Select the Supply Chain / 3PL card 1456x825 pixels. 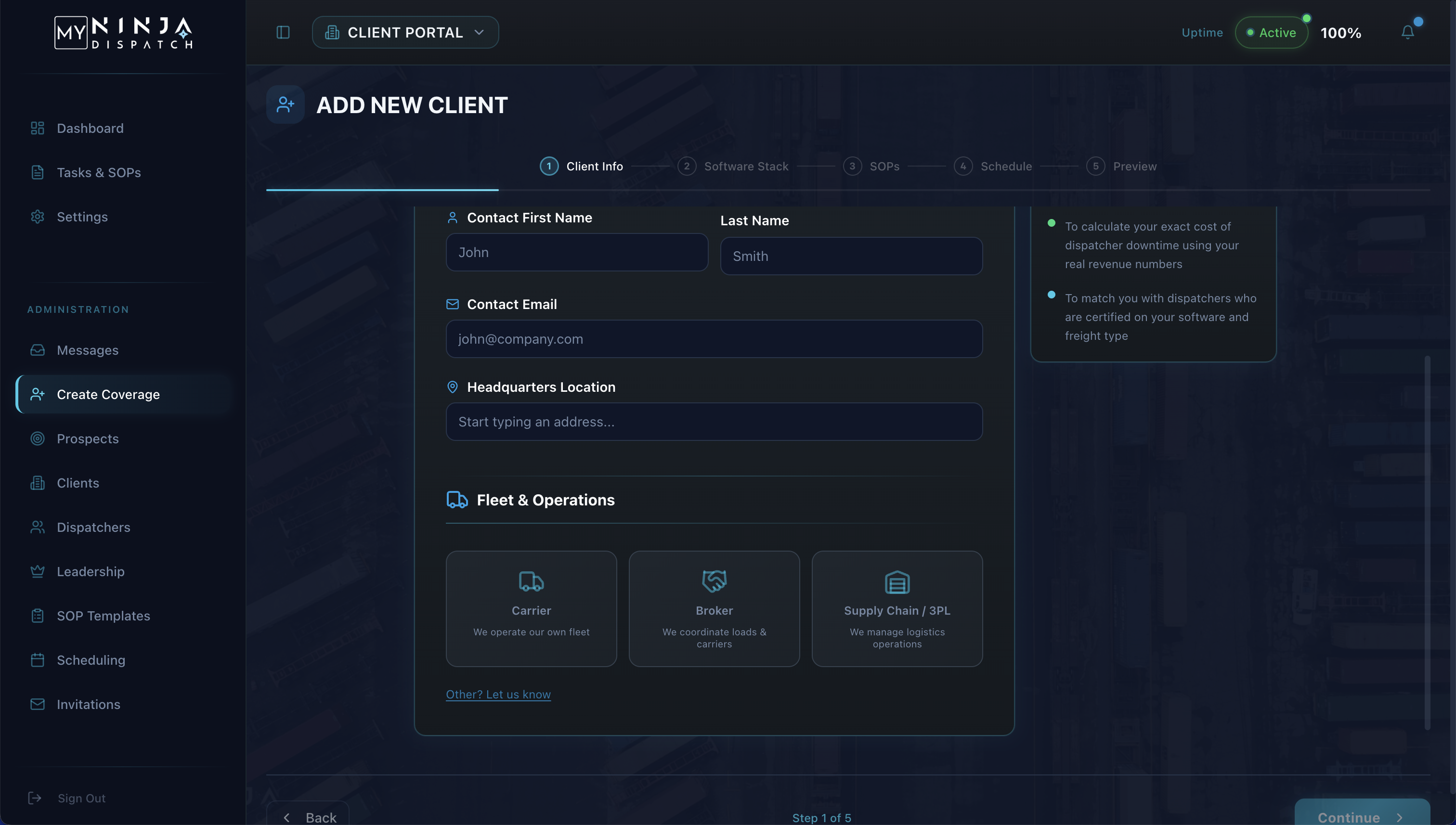click(x=897, y=608)
